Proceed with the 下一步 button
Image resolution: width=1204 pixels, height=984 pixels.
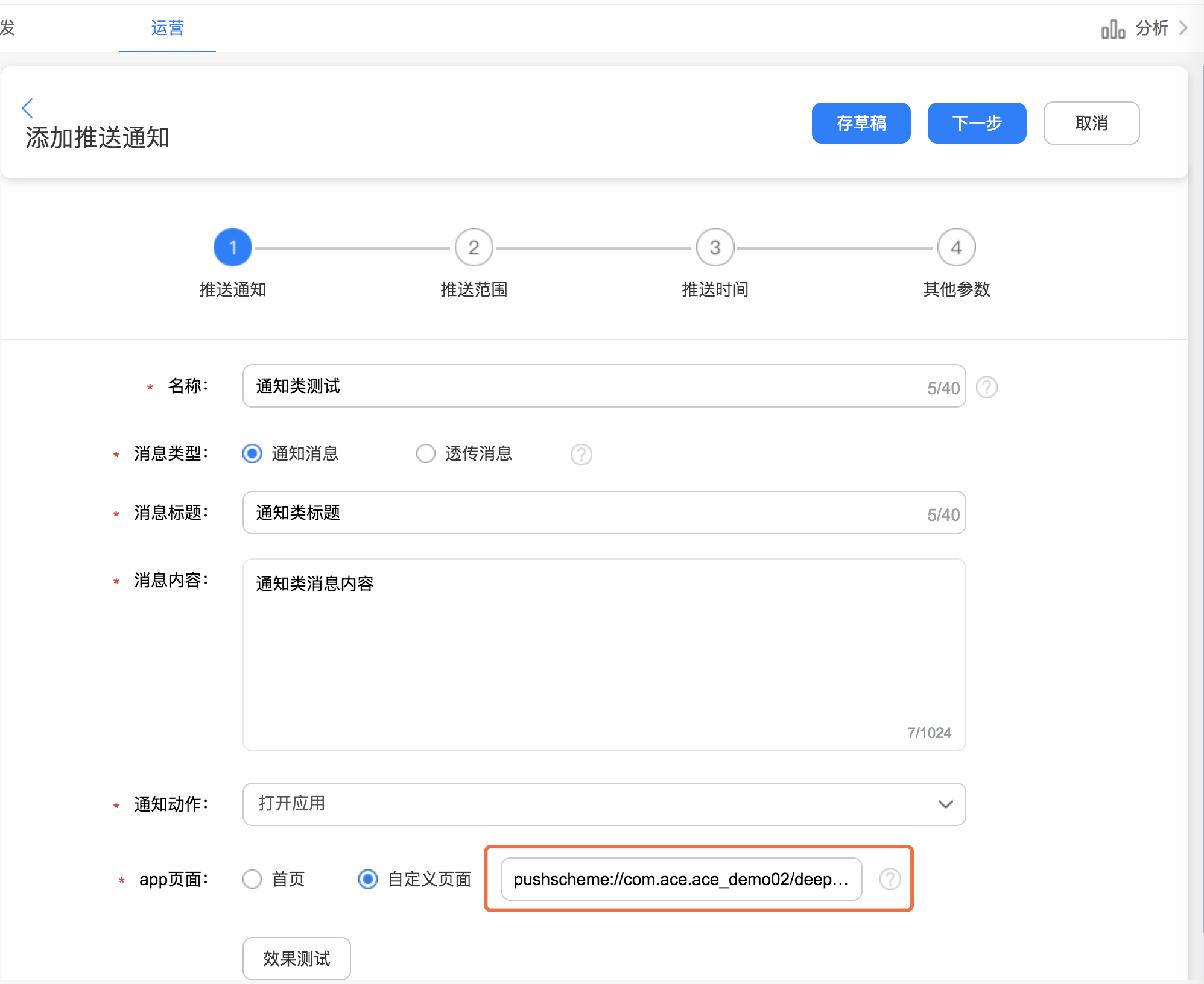(977, 123)
